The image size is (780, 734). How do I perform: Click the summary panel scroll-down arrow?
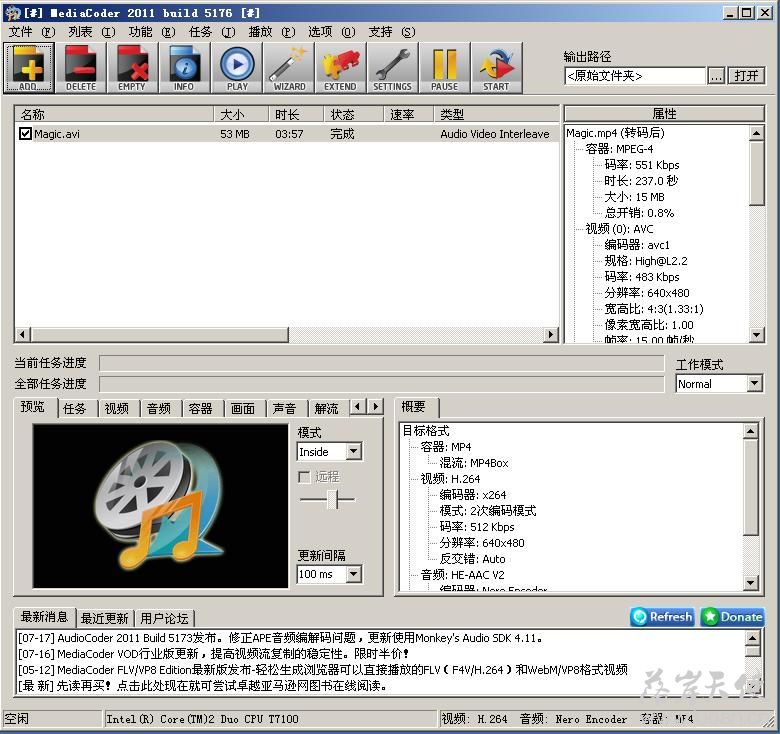751,582
